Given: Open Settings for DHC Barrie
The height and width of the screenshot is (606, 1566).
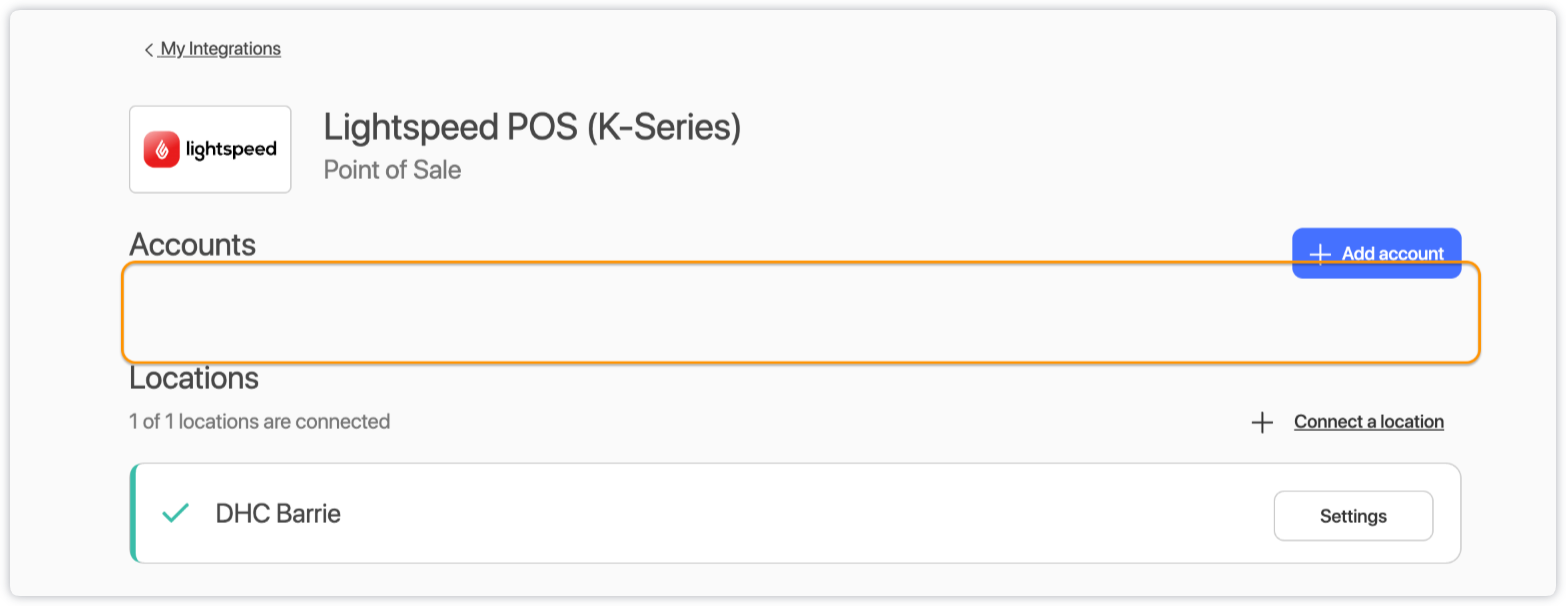Looking at the screenshot, I should (x=1353, y=516).
